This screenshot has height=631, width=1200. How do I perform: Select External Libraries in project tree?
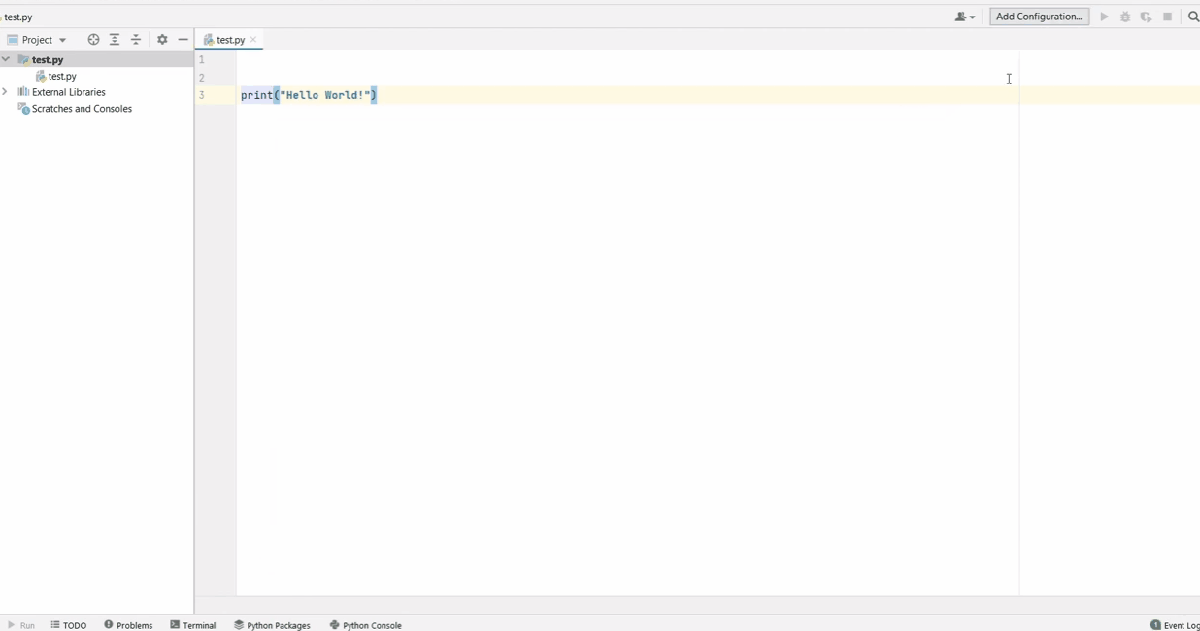69,92
